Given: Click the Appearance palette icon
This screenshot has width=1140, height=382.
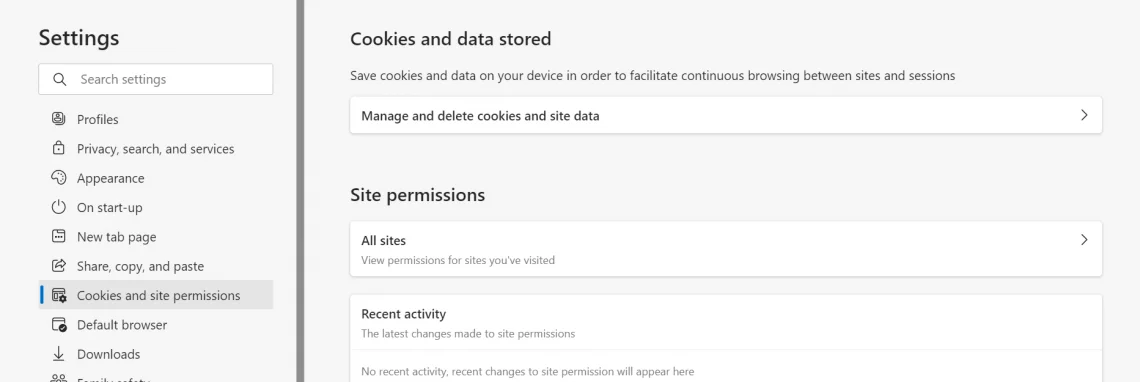Looking at the screenshot, I should tap(59, 178).
